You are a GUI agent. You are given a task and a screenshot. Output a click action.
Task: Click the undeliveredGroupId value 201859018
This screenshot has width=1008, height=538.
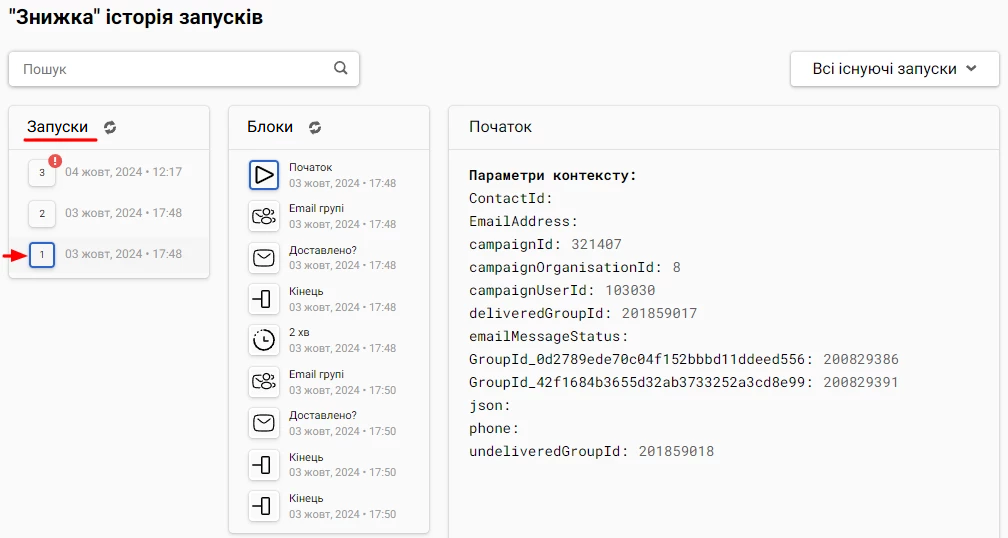[676, 451]
